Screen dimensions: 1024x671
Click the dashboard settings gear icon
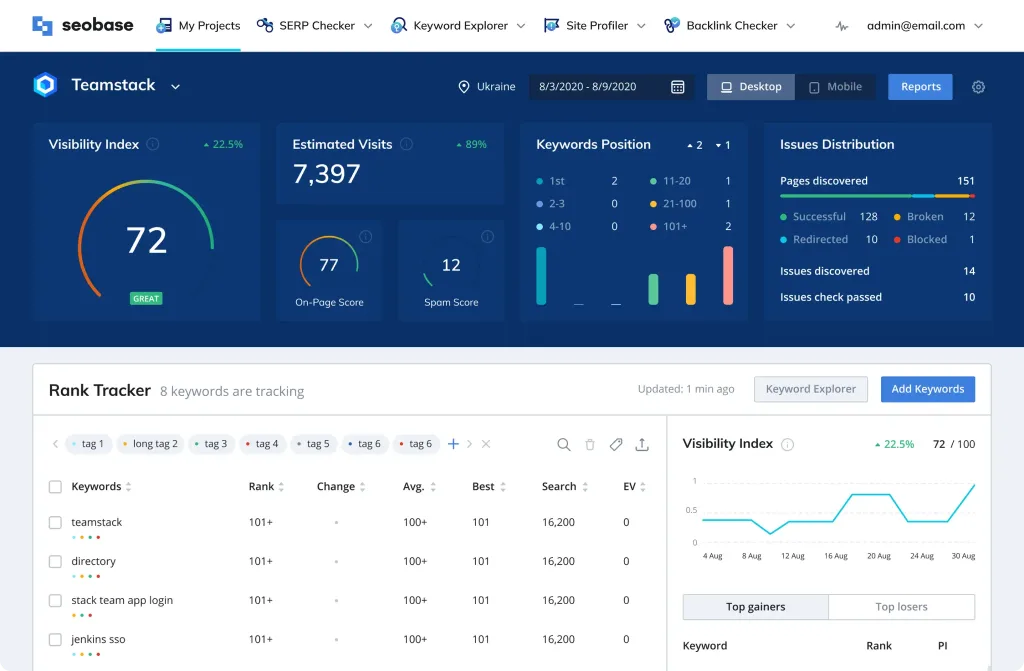pyautogui.click(x=978, y=87)
